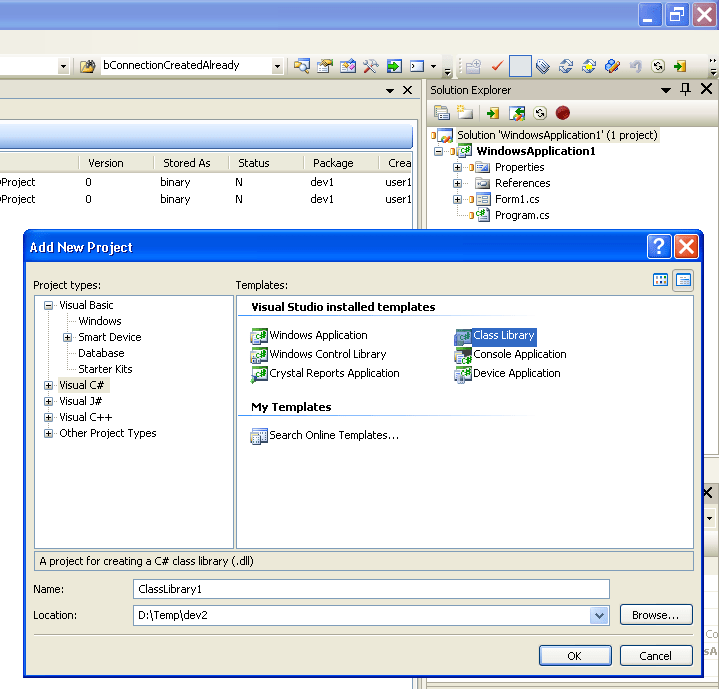Click Show All Files icon in Solution Explorer
The image size is (719, 689).
click(x=465, y=113)
